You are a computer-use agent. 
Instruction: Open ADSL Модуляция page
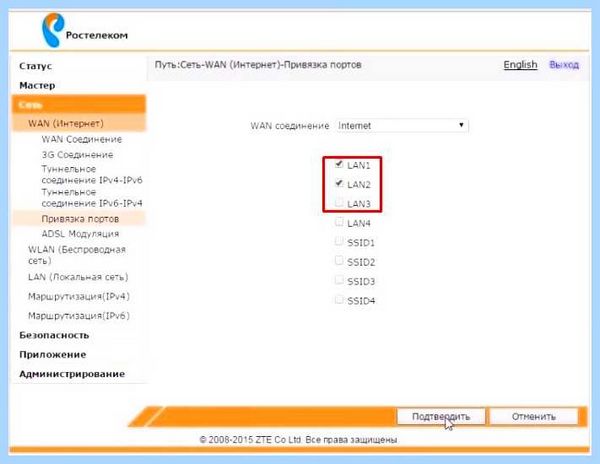click(x=80, y=234)
